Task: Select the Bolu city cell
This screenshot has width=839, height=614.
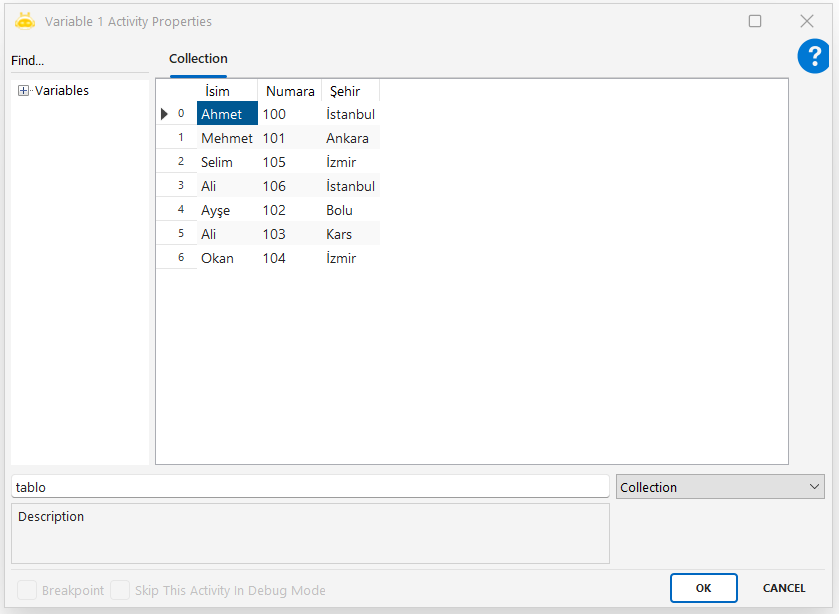Action: click(349, 210)
